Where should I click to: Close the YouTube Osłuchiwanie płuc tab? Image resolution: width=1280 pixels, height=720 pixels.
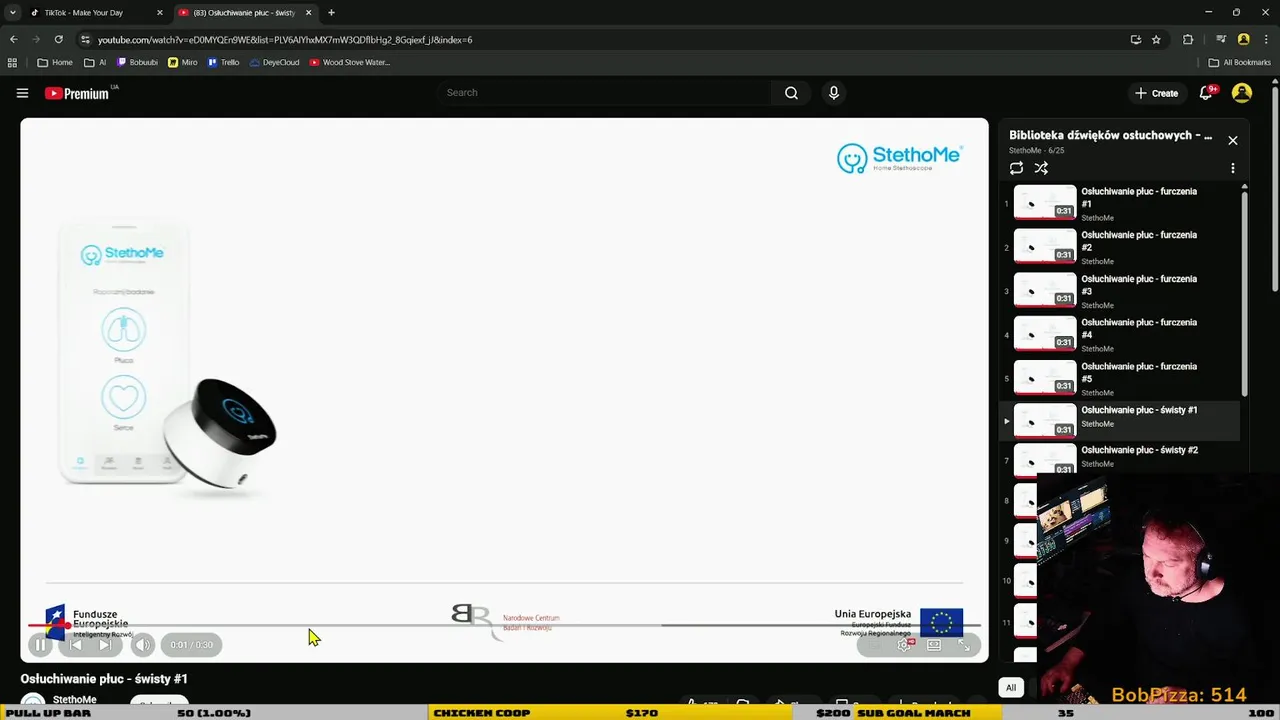coord(308,13)
